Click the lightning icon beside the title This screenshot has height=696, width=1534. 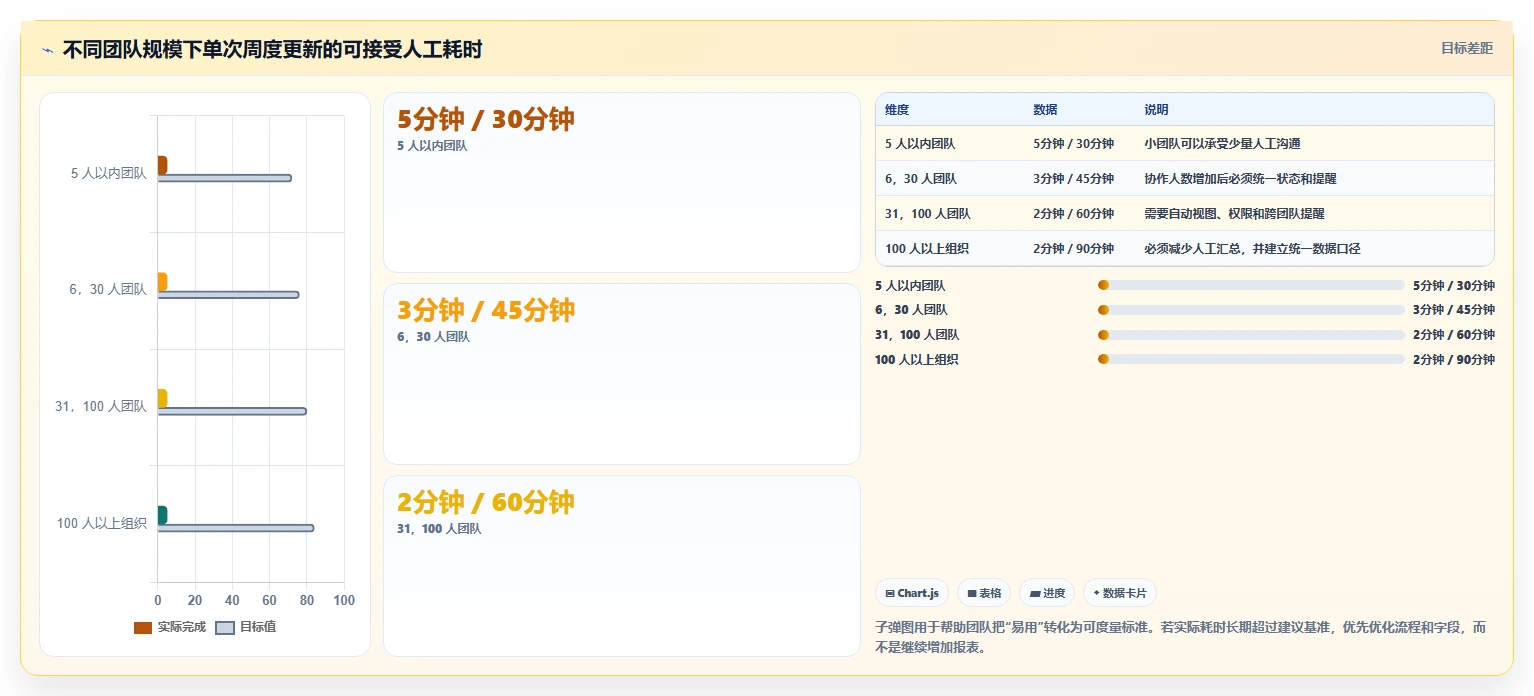[x=47, y=50]
